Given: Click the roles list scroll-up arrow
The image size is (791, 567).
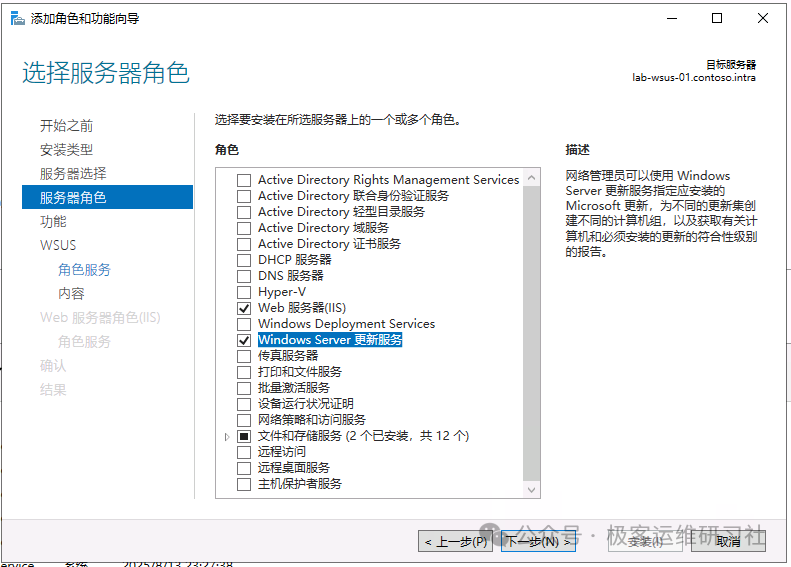Looking at the screenshot, I should (x=531, y=178).
